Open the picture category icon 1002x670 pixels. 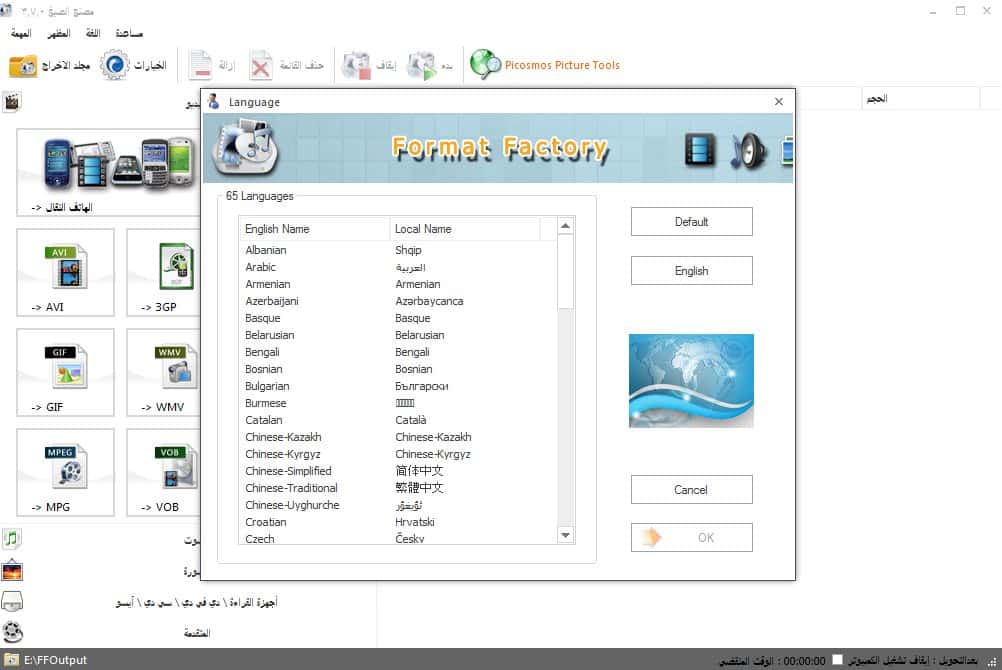12,570
